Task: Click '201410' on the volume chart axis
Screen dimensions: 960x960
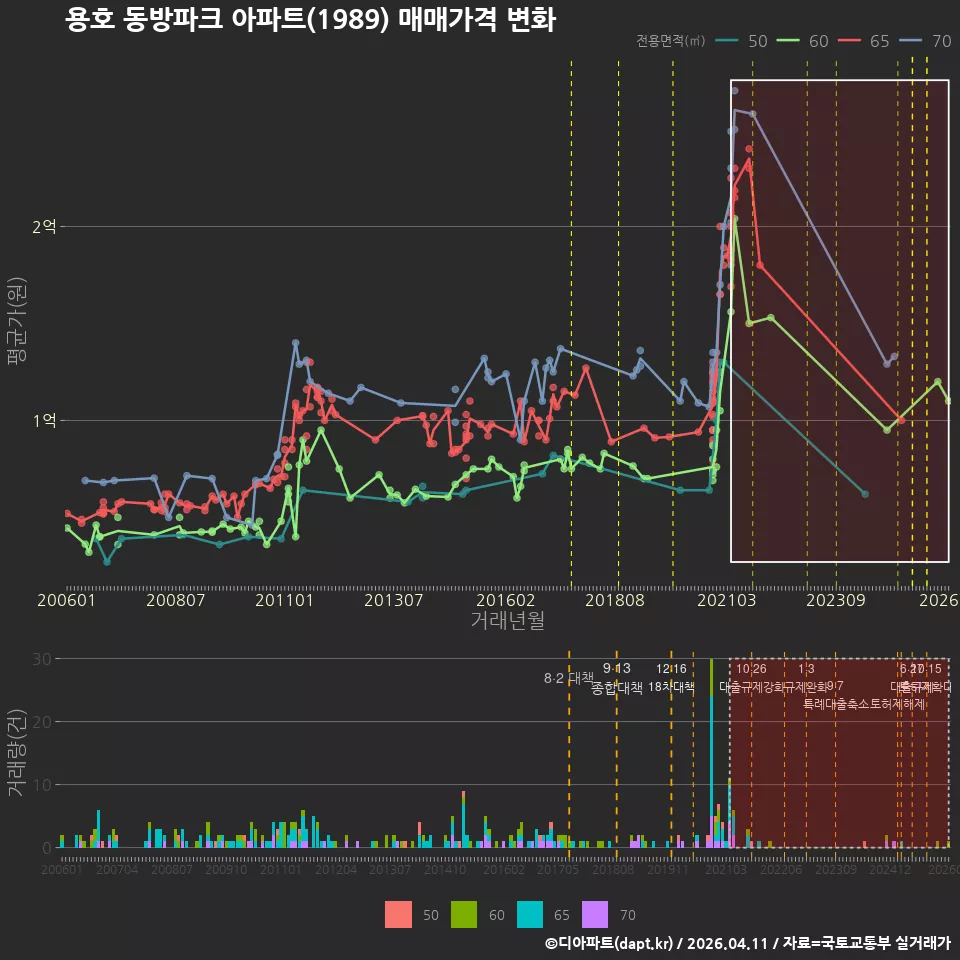Action: click(445, 869)
